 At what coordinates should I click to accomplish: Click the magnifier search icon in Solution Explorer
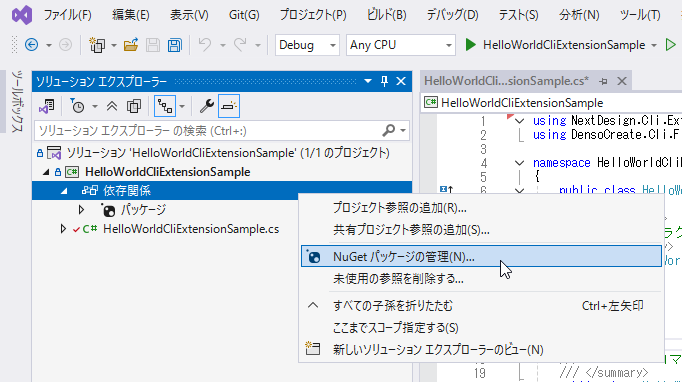click(388, 131)
